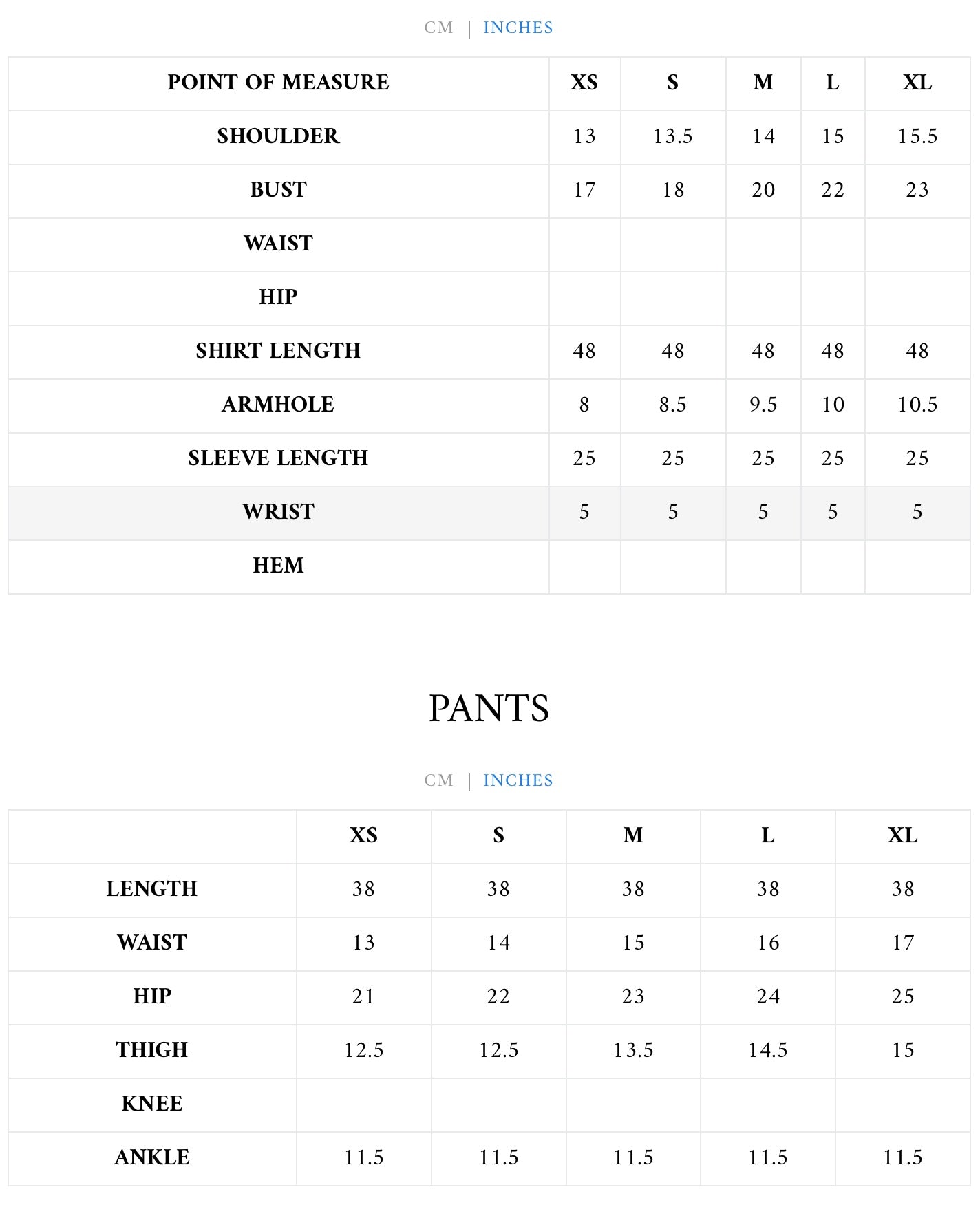The image size is (980, 1229).
Task: Click the pants LENGTH row label
Action: 152,889
